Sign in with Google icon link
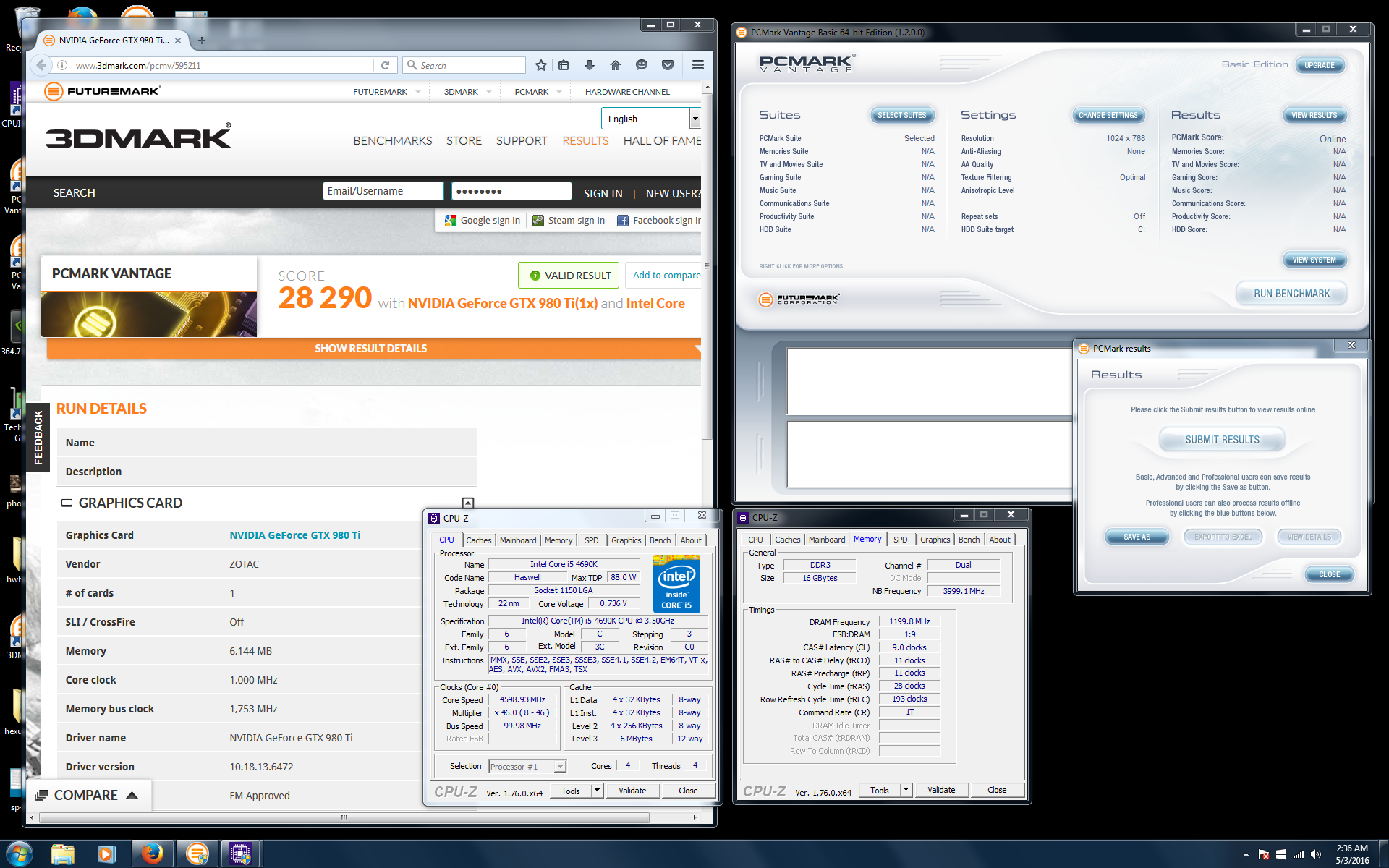 (483, 221)
